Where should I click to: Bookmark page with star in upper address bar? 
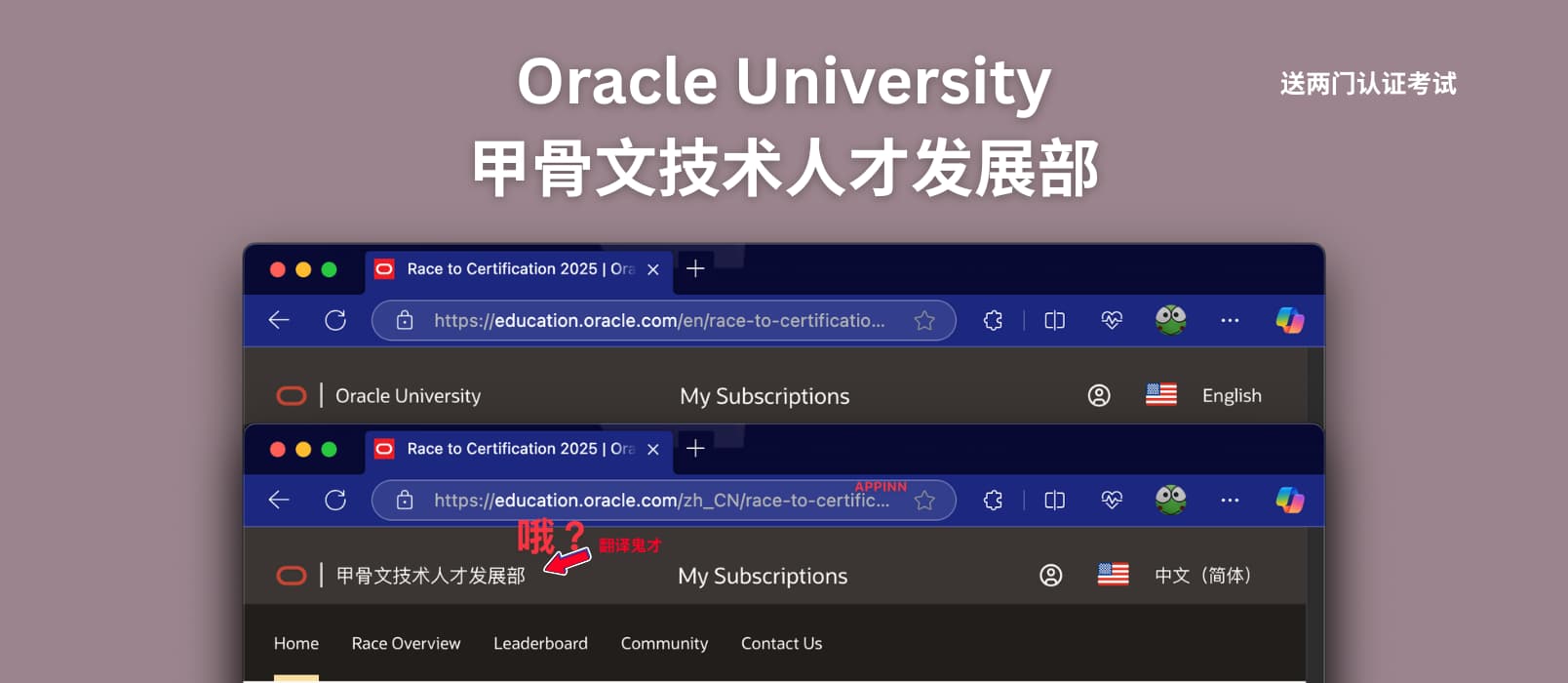[x=924, y=320]
